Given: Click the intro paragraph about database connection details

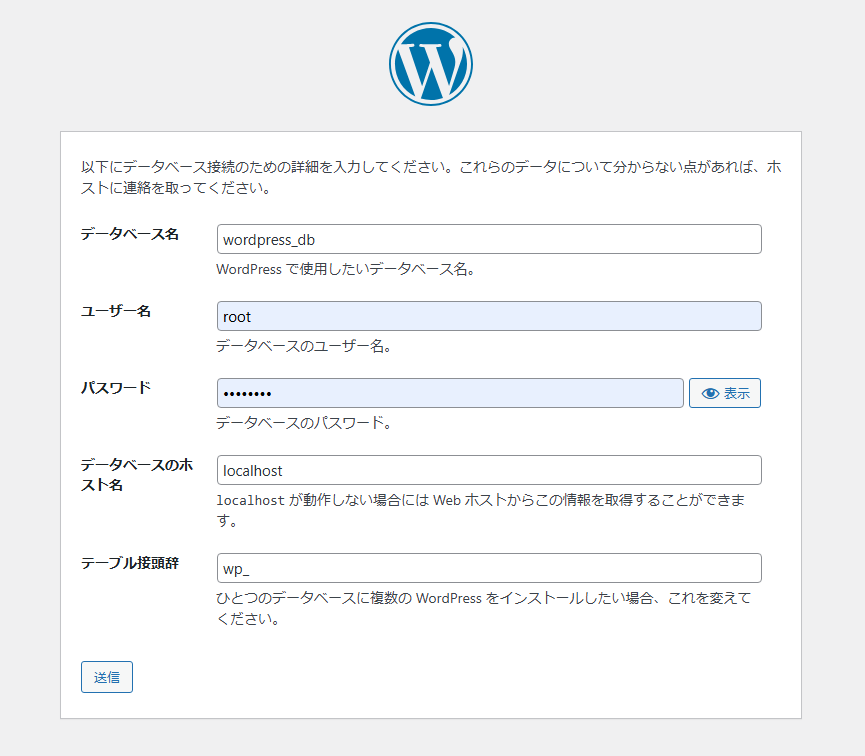Looking at the screenshot, I should tap(430, 177).
